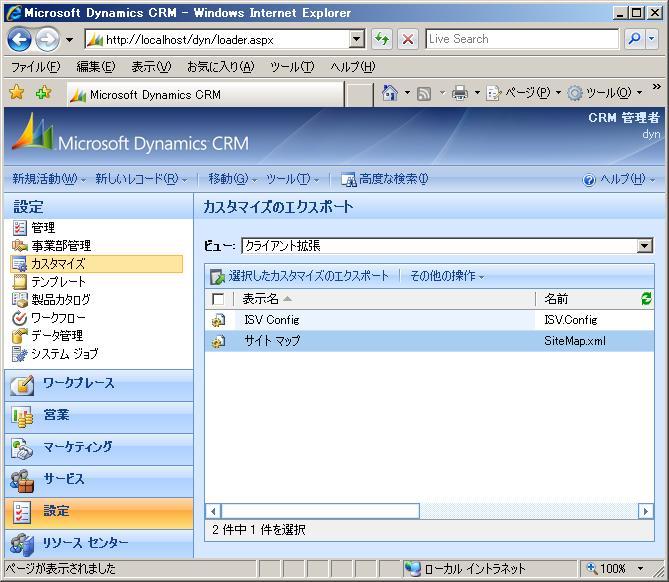Image resolution: width=669 pixels, height=582 pixels.
Task: Open the search provider dropdown arrow
Action: pos(652,39)
